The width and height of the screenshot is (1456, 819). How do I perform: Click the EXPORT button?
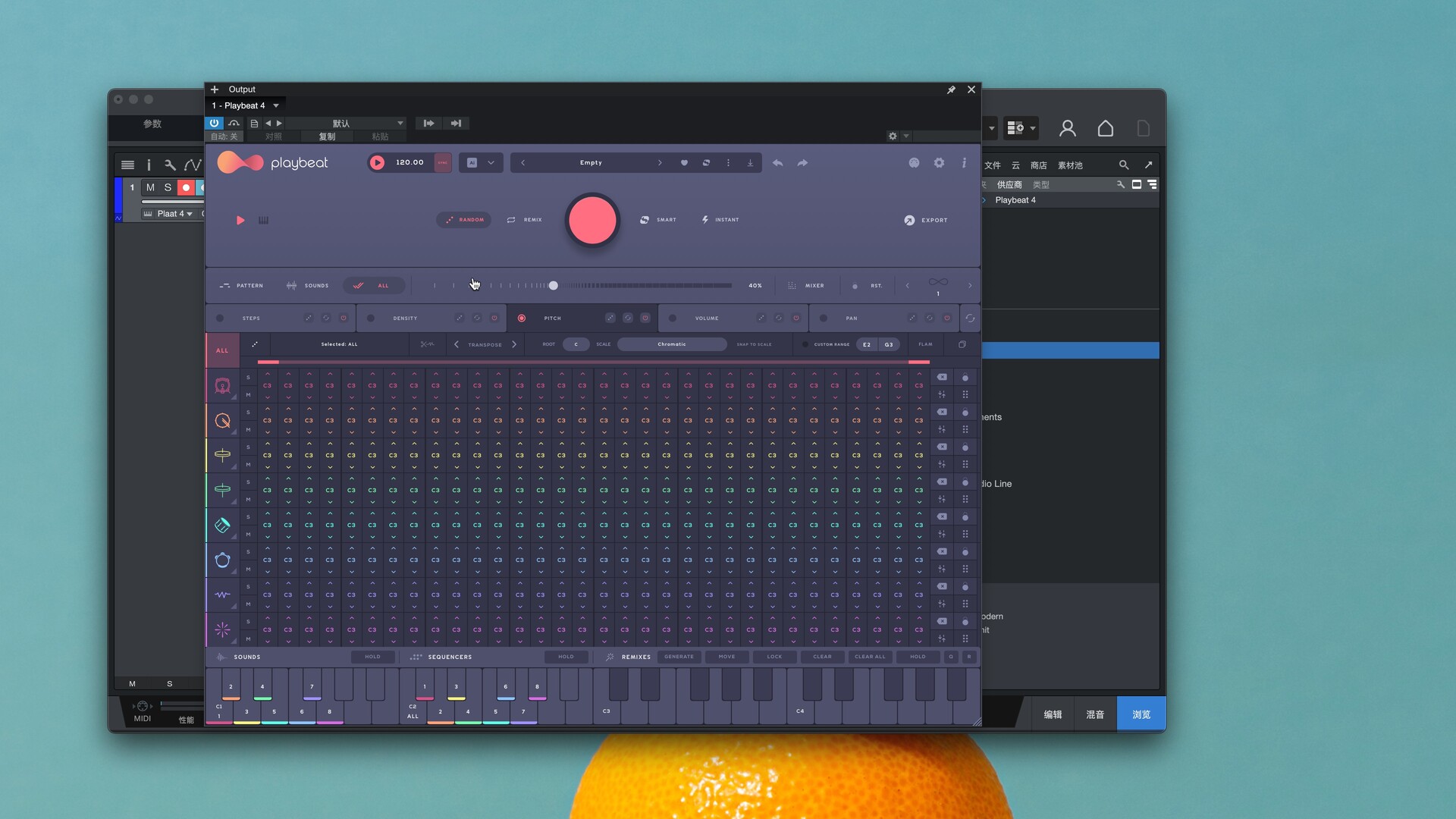click(x=926, y=220)
